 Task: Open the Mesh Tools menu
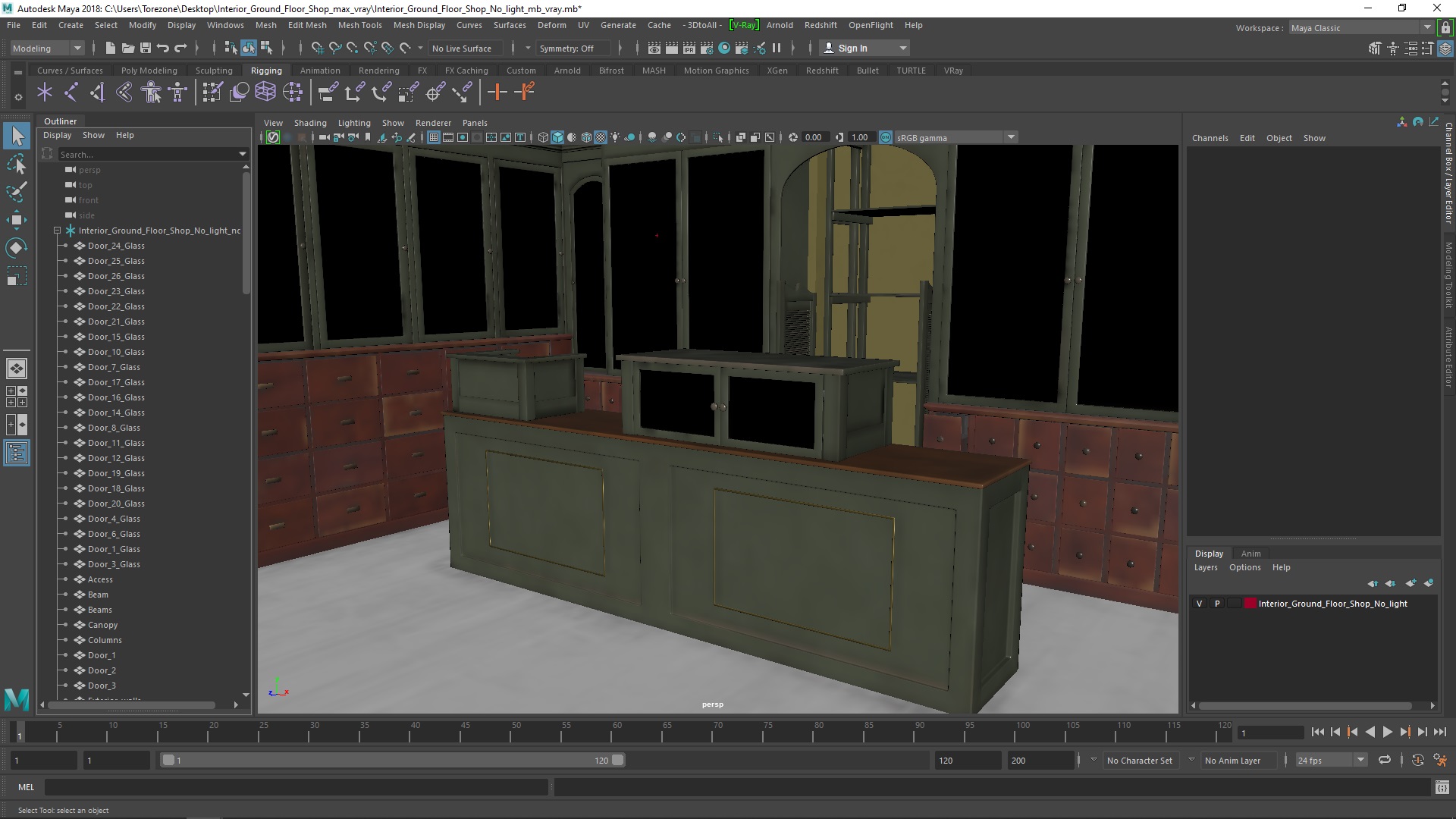(359, 25)
